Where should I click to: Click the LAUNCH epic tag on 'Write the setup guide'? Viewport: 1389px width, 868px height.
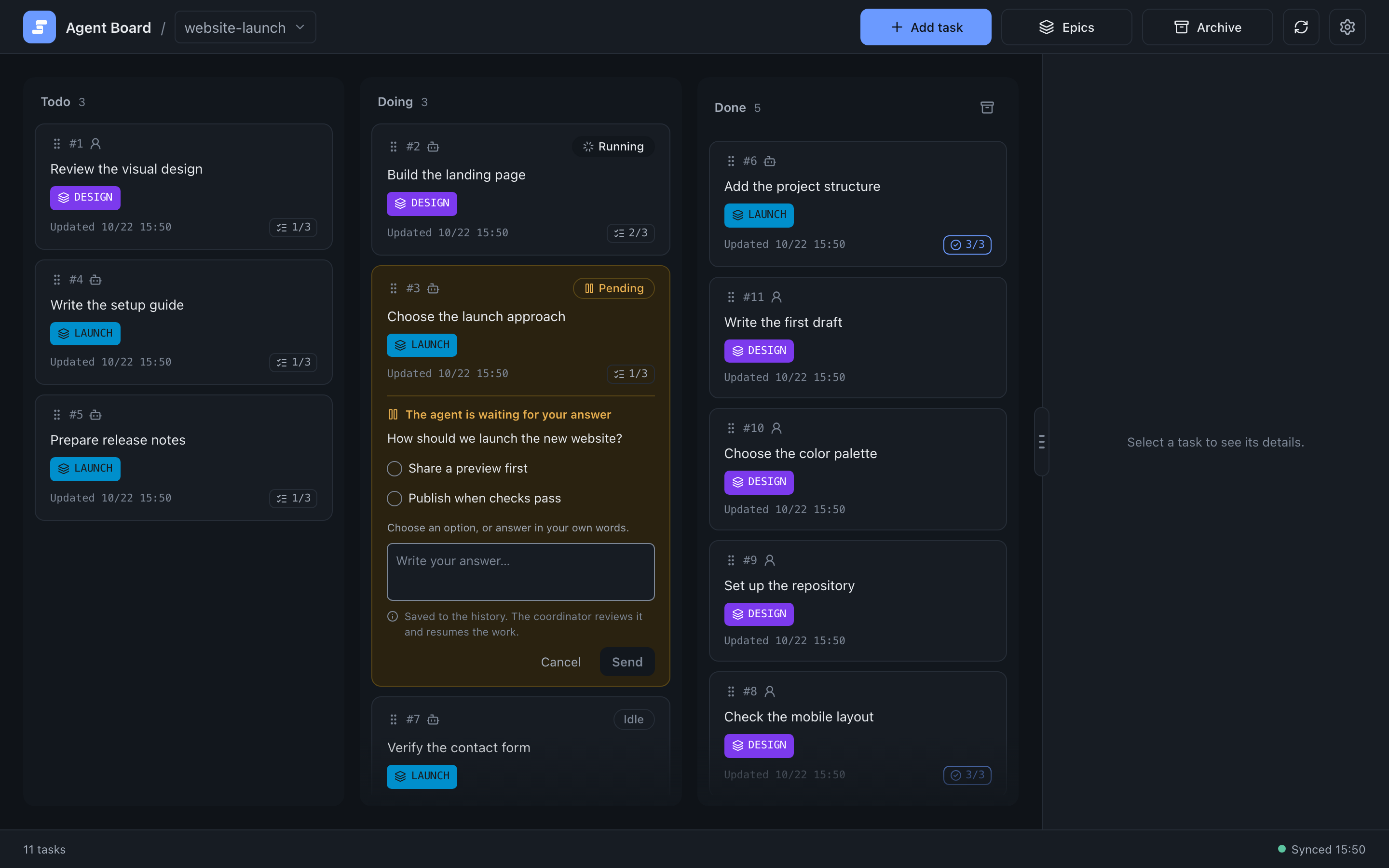click(85, 334)
